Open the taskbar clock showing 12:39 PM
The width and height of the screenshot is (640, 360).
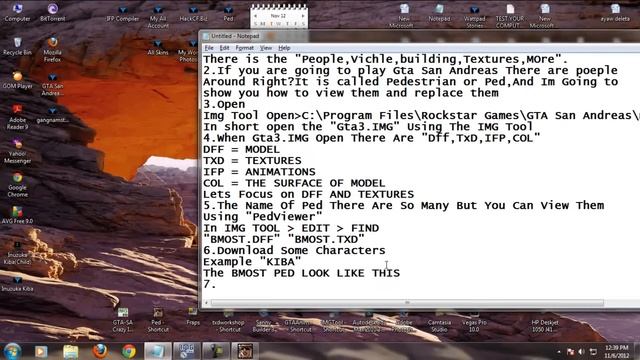pyautogui.click(x=616, y=351)
